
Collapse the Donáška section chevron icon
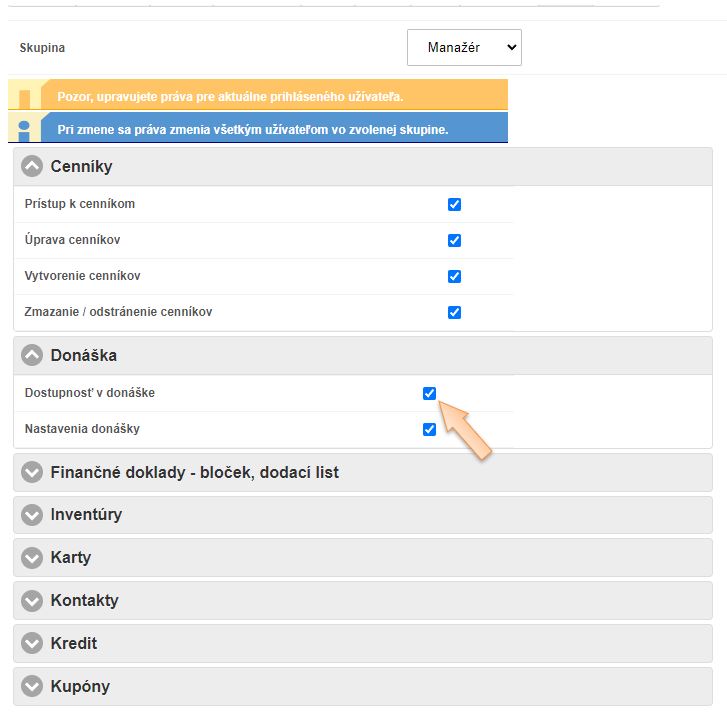32,355
